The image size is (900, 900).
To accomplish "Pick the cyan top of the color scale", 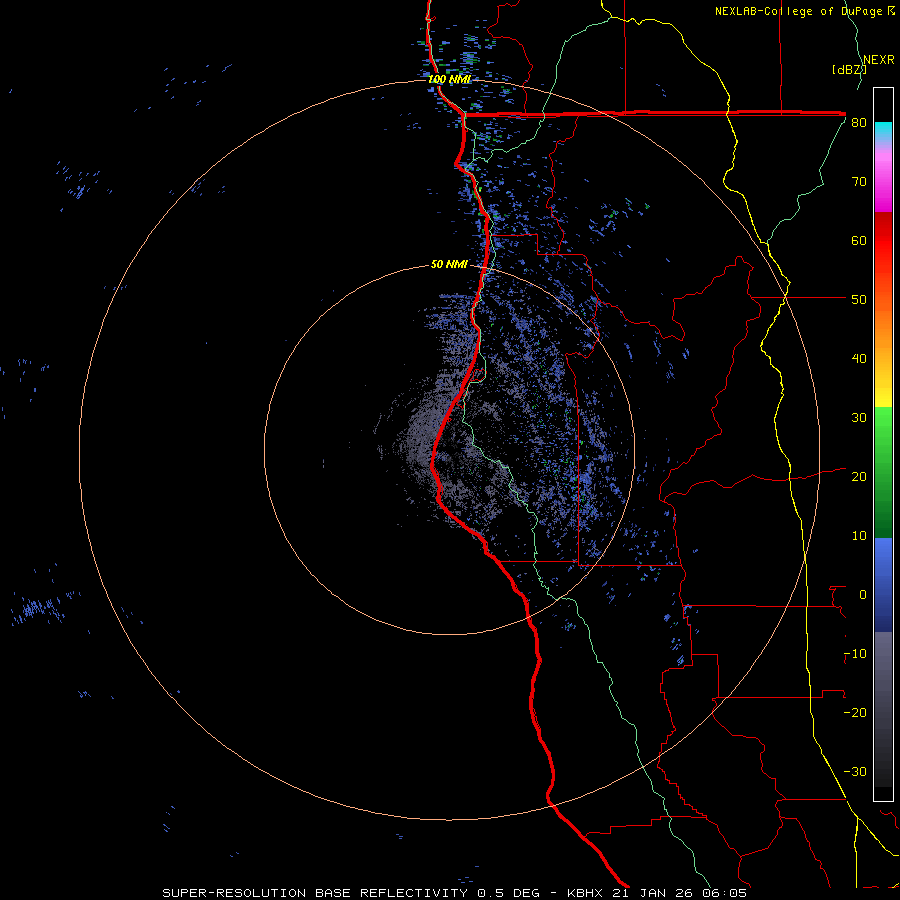I will point(883,131).
